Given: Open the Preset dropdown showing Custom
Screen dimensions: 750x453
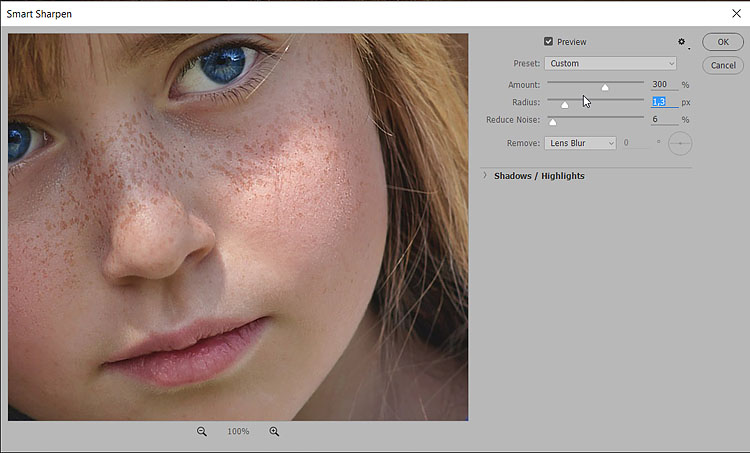Looking at the screenshot, I should tap(611, 64).
